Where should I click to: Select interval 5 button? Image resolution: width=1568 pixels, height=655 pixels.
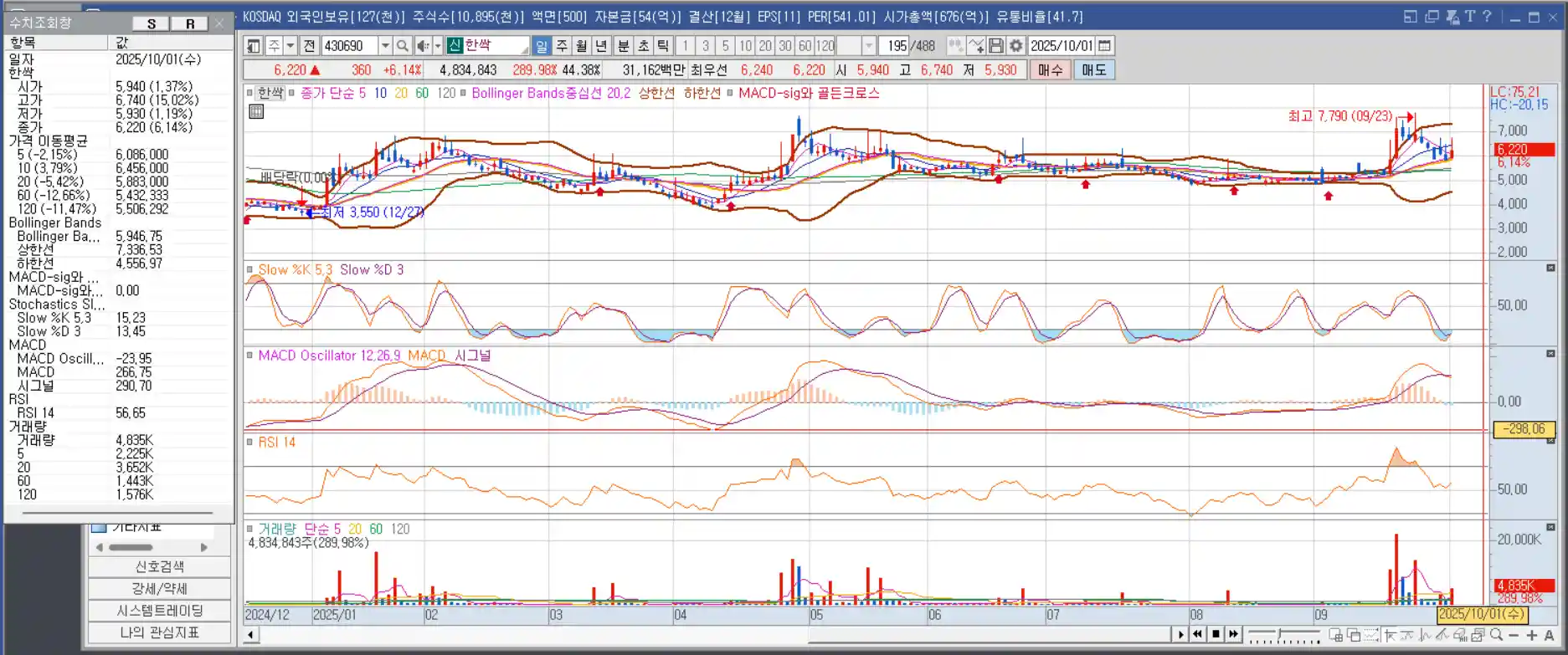(725, 46)
